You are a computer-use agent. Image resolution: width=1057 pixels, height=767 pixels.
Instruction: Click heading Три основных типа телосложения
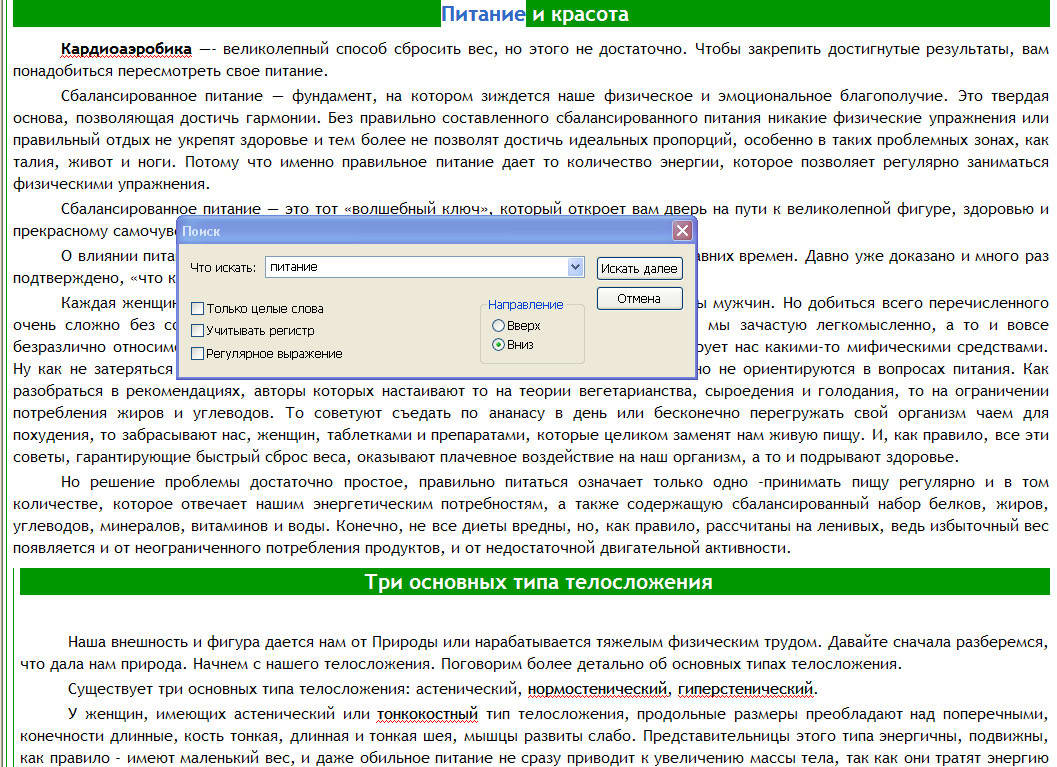[538, 582]
